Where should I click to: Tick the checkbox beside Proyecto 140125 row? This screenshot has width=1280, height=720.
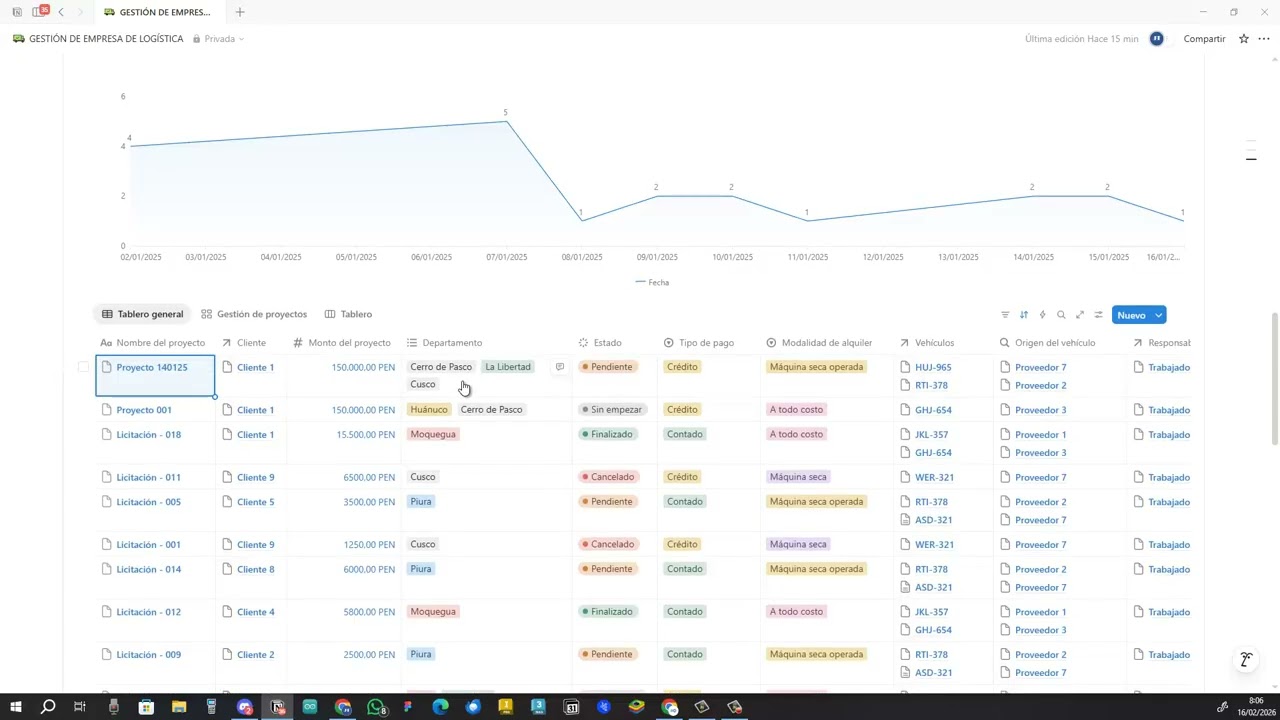click(x=83, y=367)
